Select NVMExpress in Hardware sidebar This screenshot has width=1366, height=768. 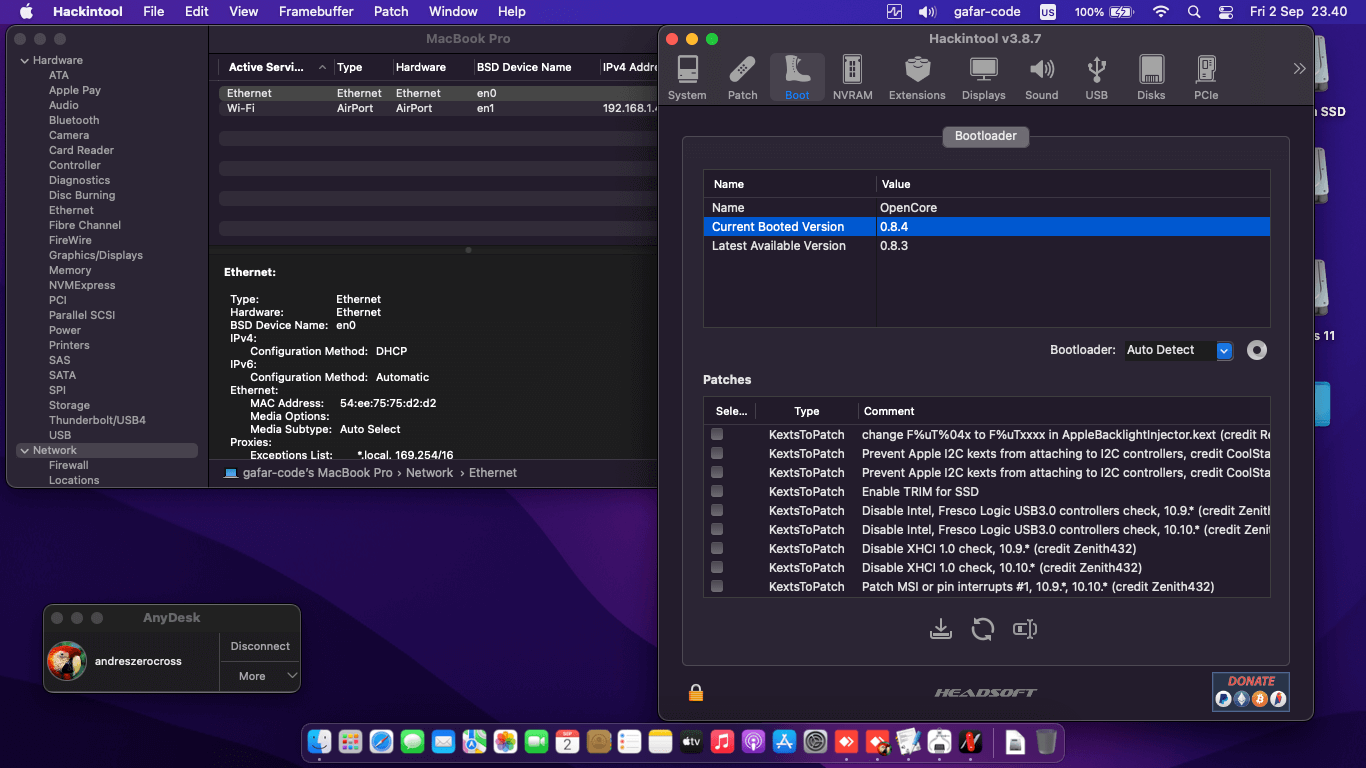[82, 285]
